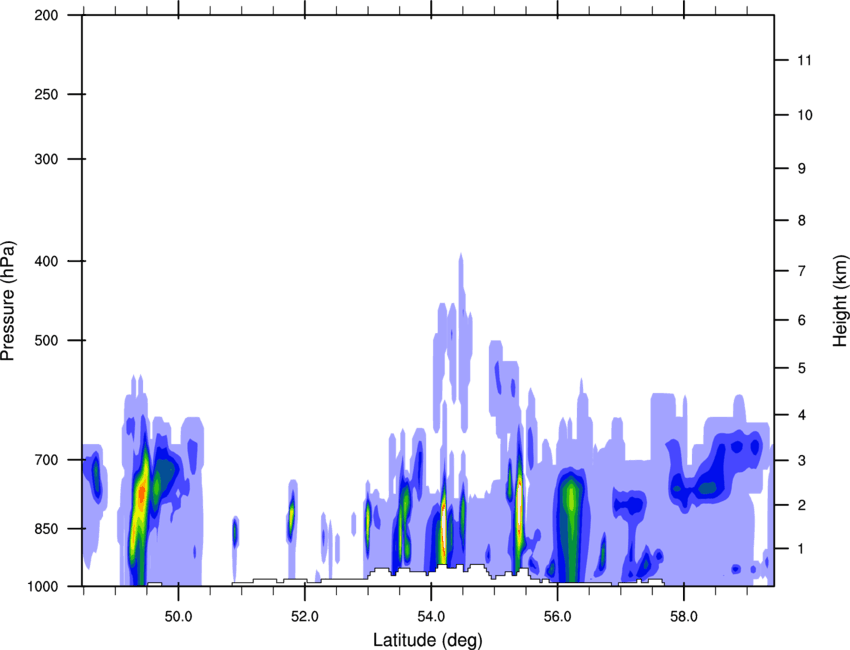Pick the 8 km height label
850x650 pixels.
point(802,220)
